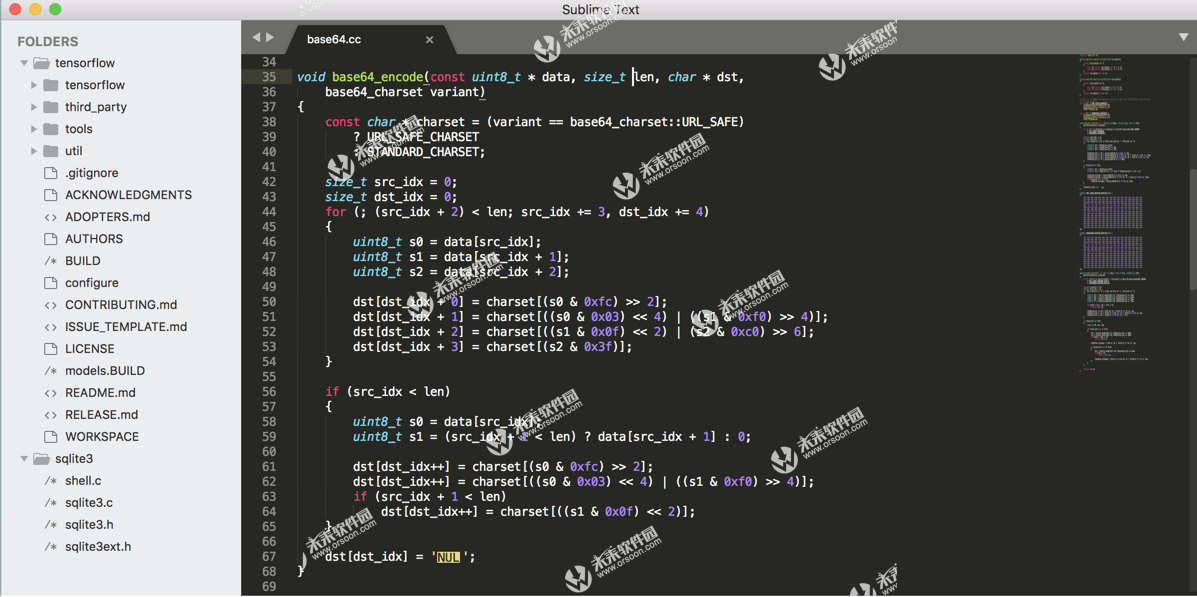The image size is (1197, 597).
Task: Open shell.c in sqlite3 folder
Action: (x=83, y=481)
